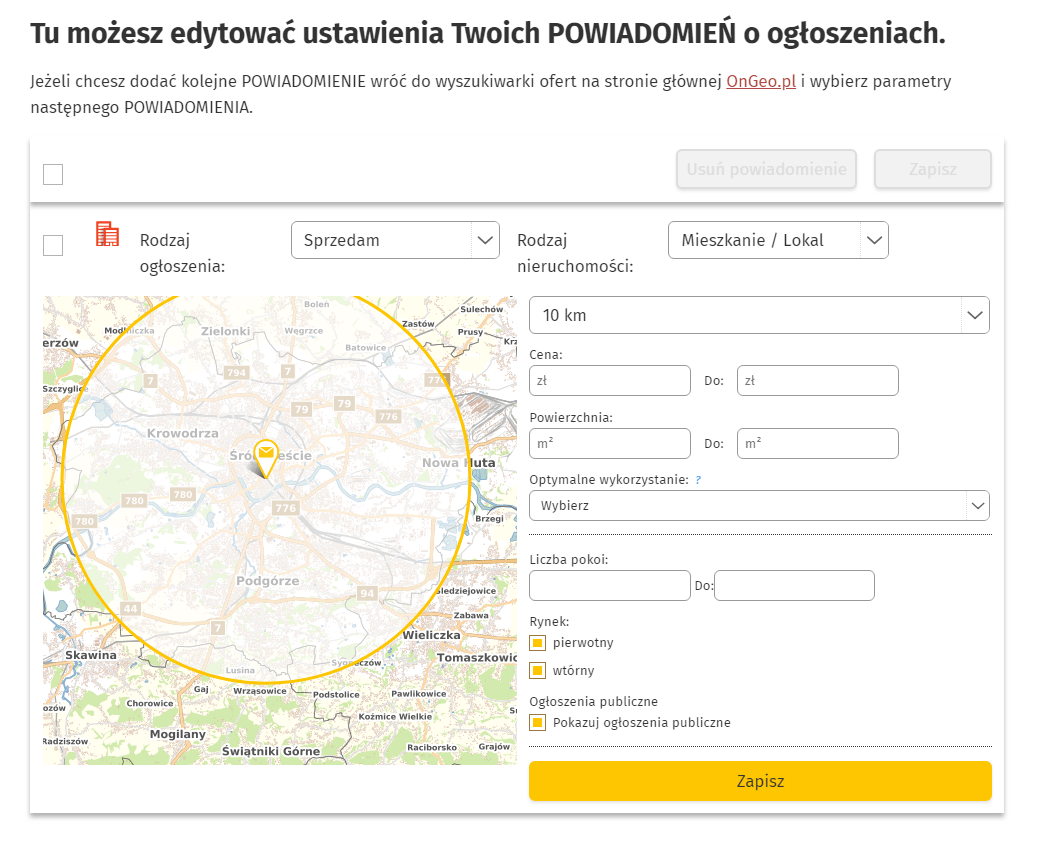
Task: Click the orange building icon
Action: 107,234
